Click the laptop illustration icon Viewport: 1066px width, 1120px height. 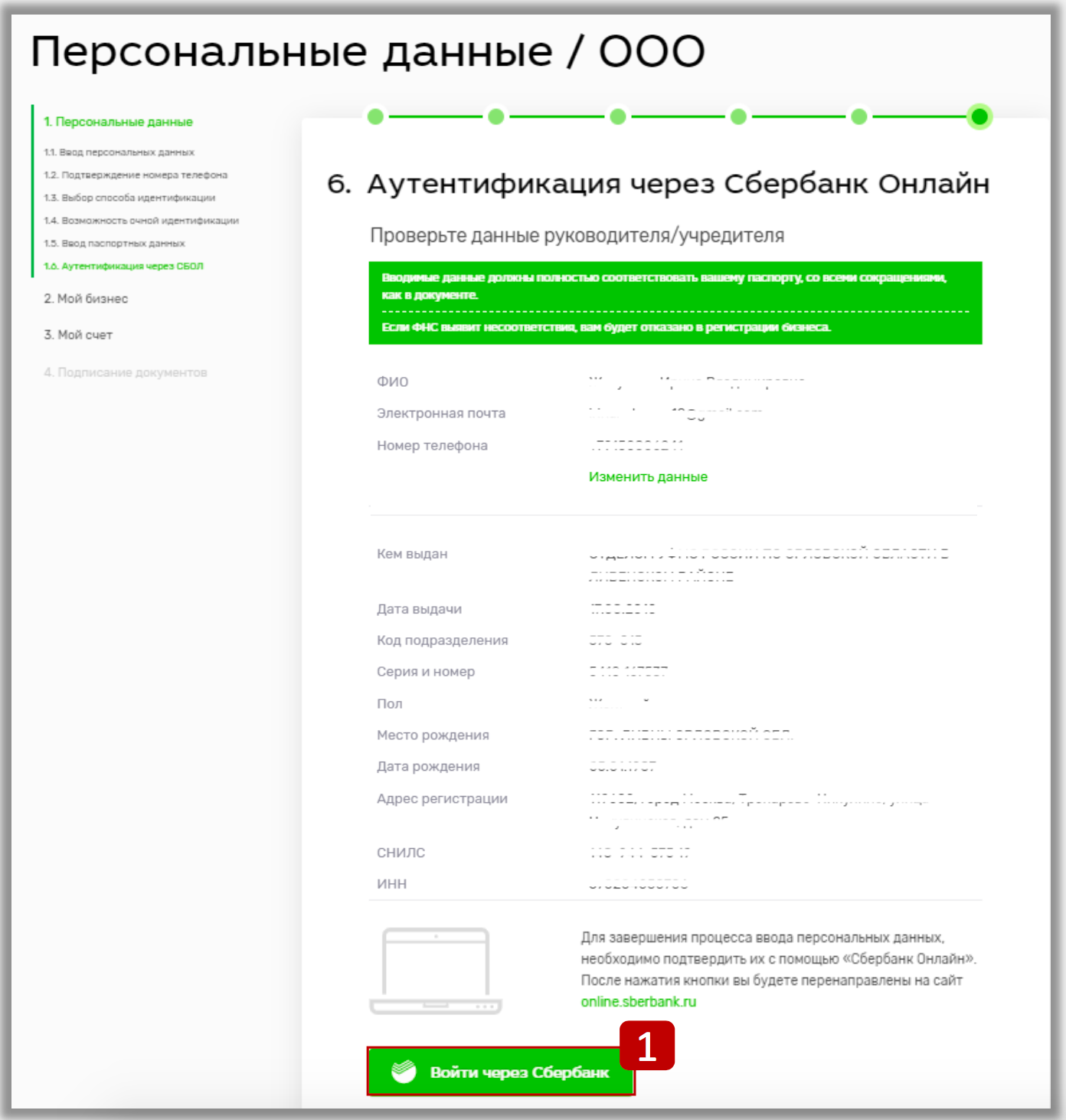click(436, 971)
